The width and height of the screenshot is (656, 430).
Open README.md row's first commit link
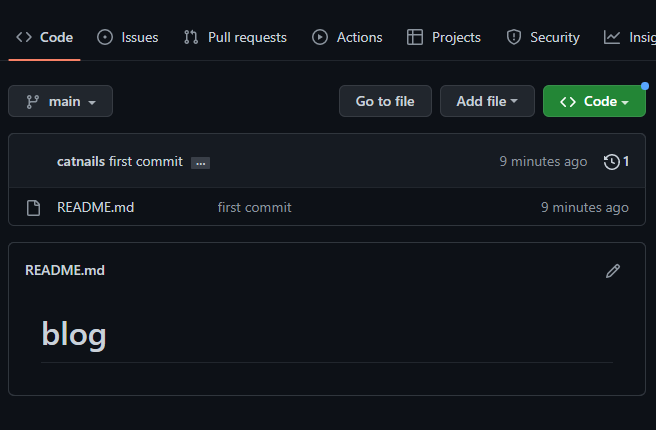254,207
